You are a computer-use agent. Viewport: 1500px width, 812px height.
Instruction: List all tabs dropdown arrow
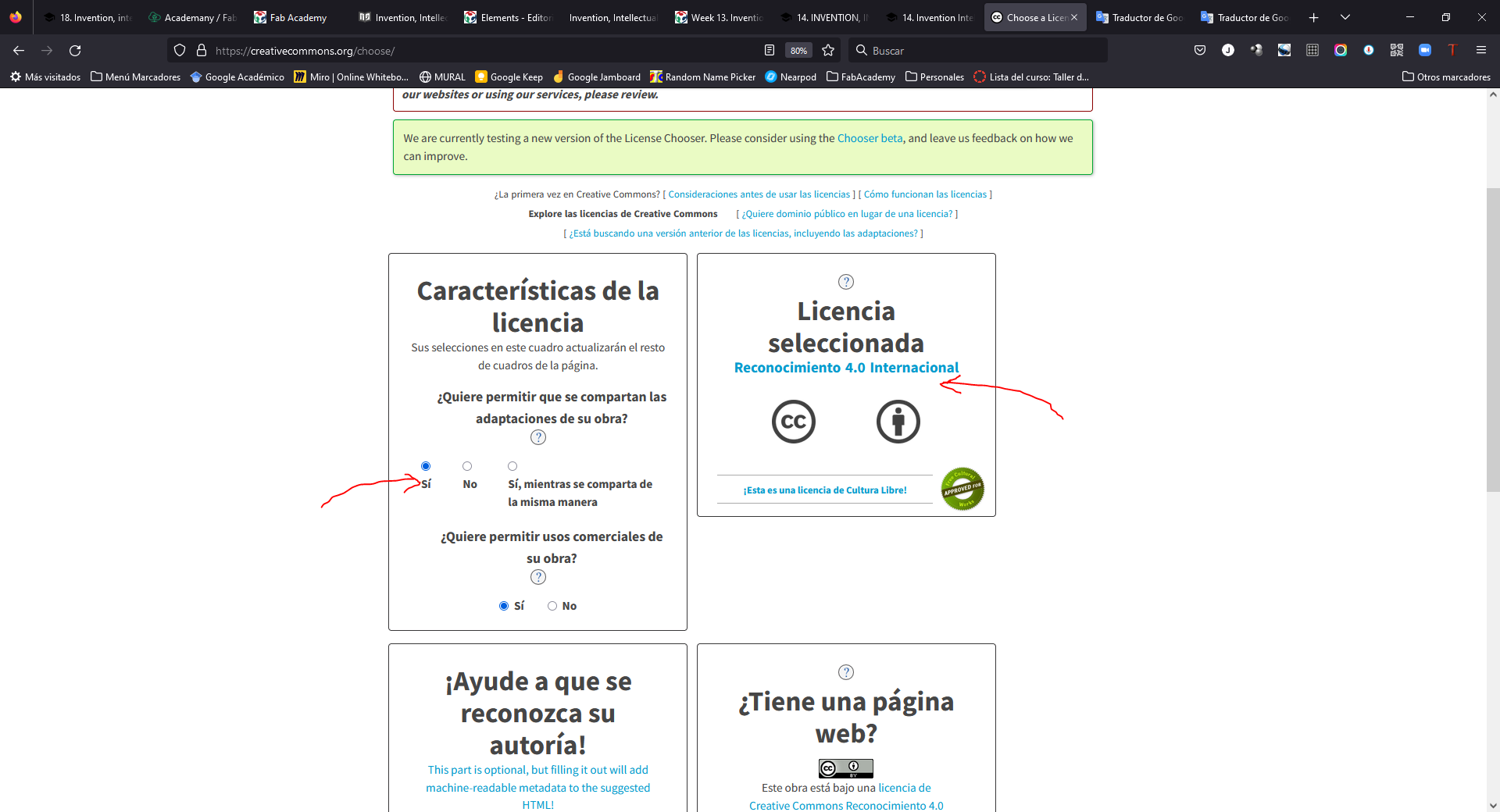point(1345,17)
